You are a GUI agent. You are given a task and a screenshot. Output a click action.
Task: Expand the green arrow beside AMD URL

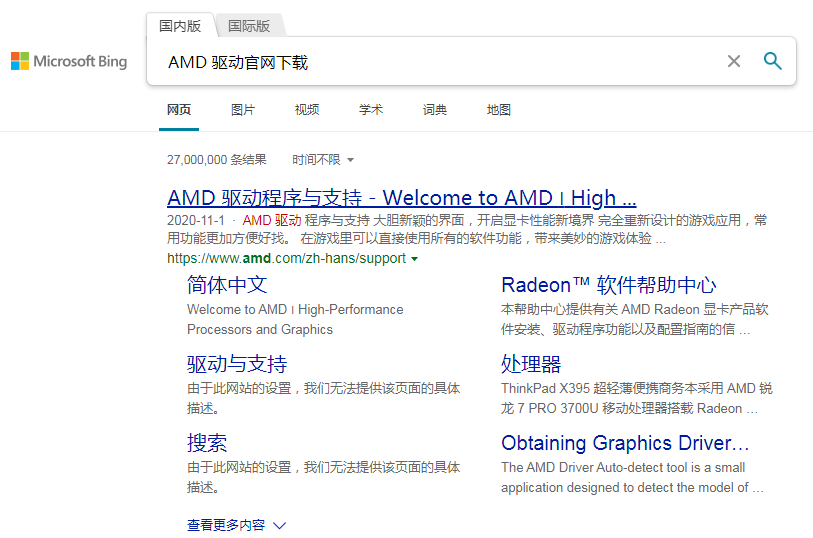pos(414,259)
